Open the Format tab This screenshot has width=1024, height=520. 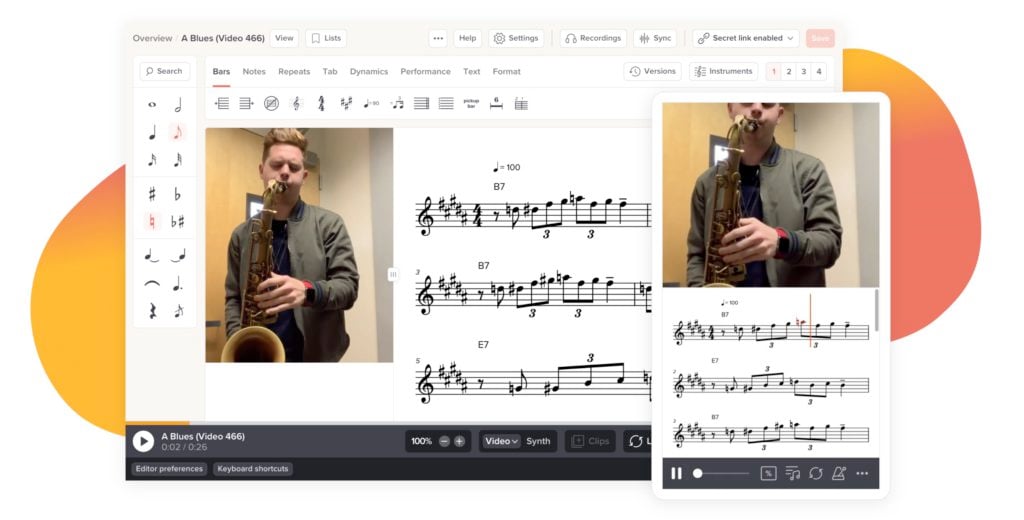coord(507,71)
